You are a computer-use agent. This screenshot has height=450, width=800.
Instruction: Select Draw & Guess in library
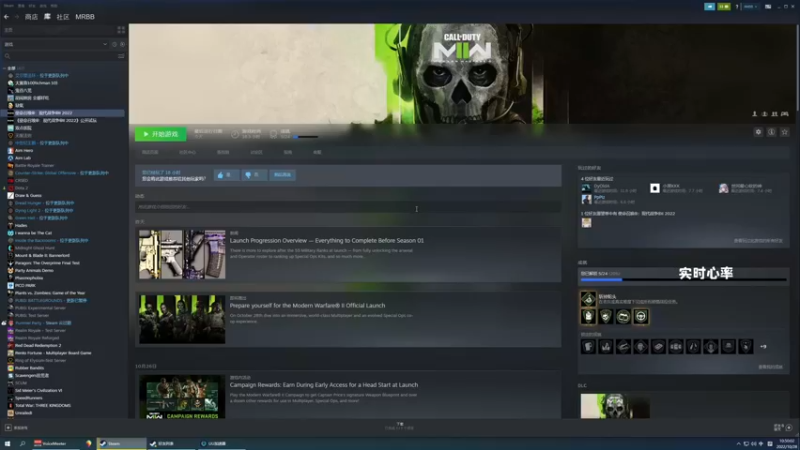click(28, 195)
